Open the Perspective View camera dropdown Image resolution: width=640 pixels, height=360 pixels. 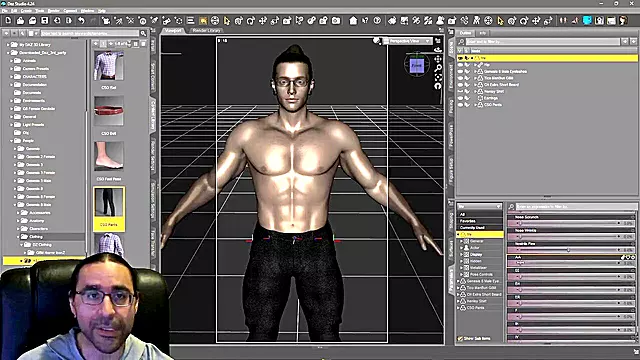click(407, 41)
